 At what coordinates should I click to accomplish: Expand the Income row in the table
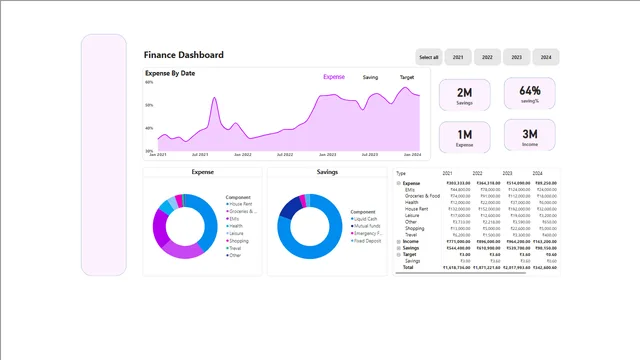[x=399, y=242]
